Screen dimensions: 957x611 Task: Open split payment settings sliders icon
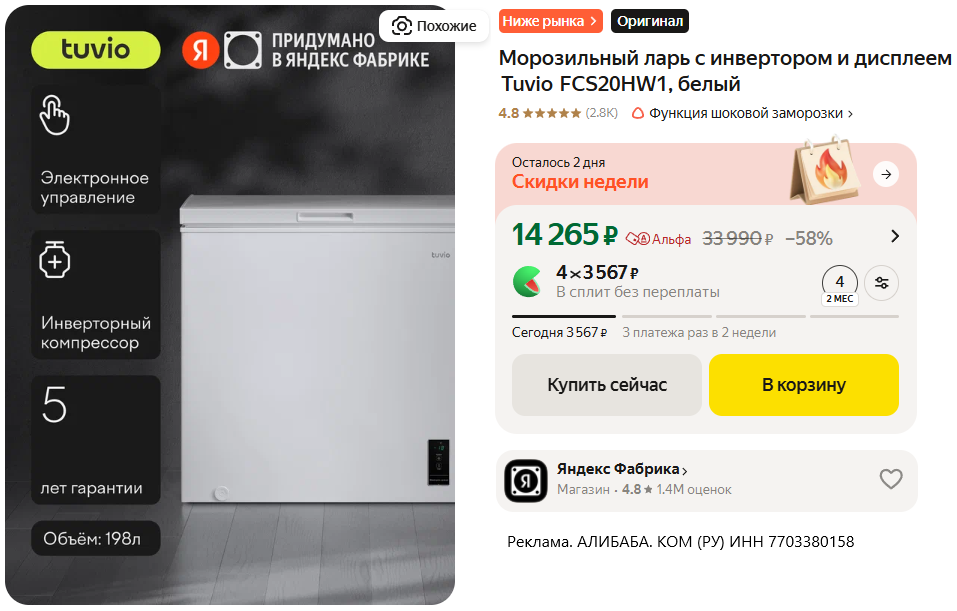pyautogui.click(x=881, y=283)
